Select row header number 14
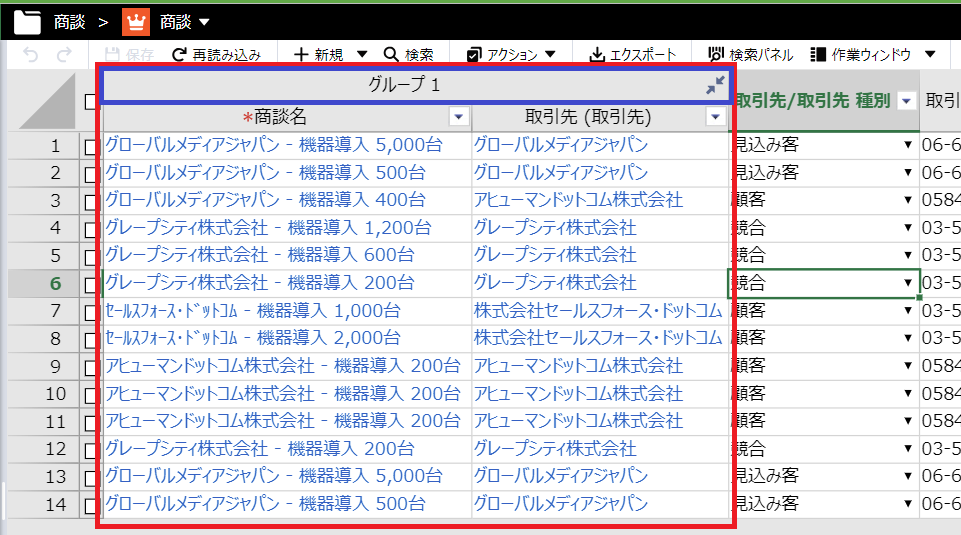961x535 pixels. pos(55,504)
